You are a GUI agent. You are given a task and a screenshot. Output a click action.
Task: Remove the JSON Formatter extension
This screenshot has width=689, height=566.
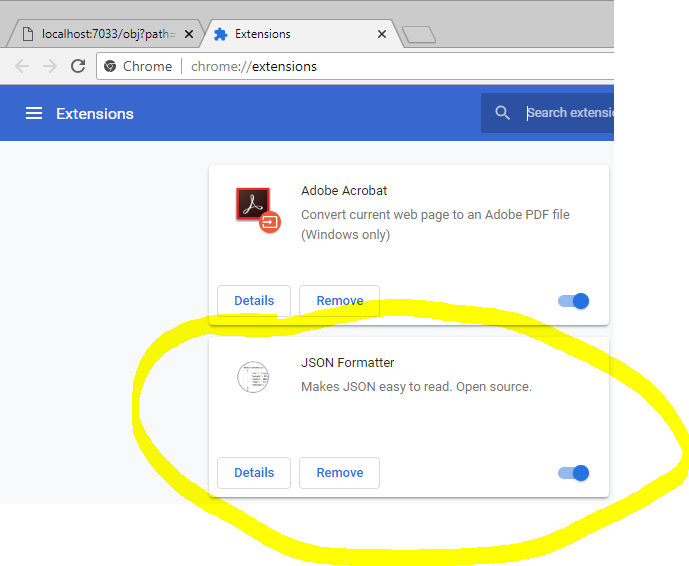pyautogui.click(x=340, y=473)
